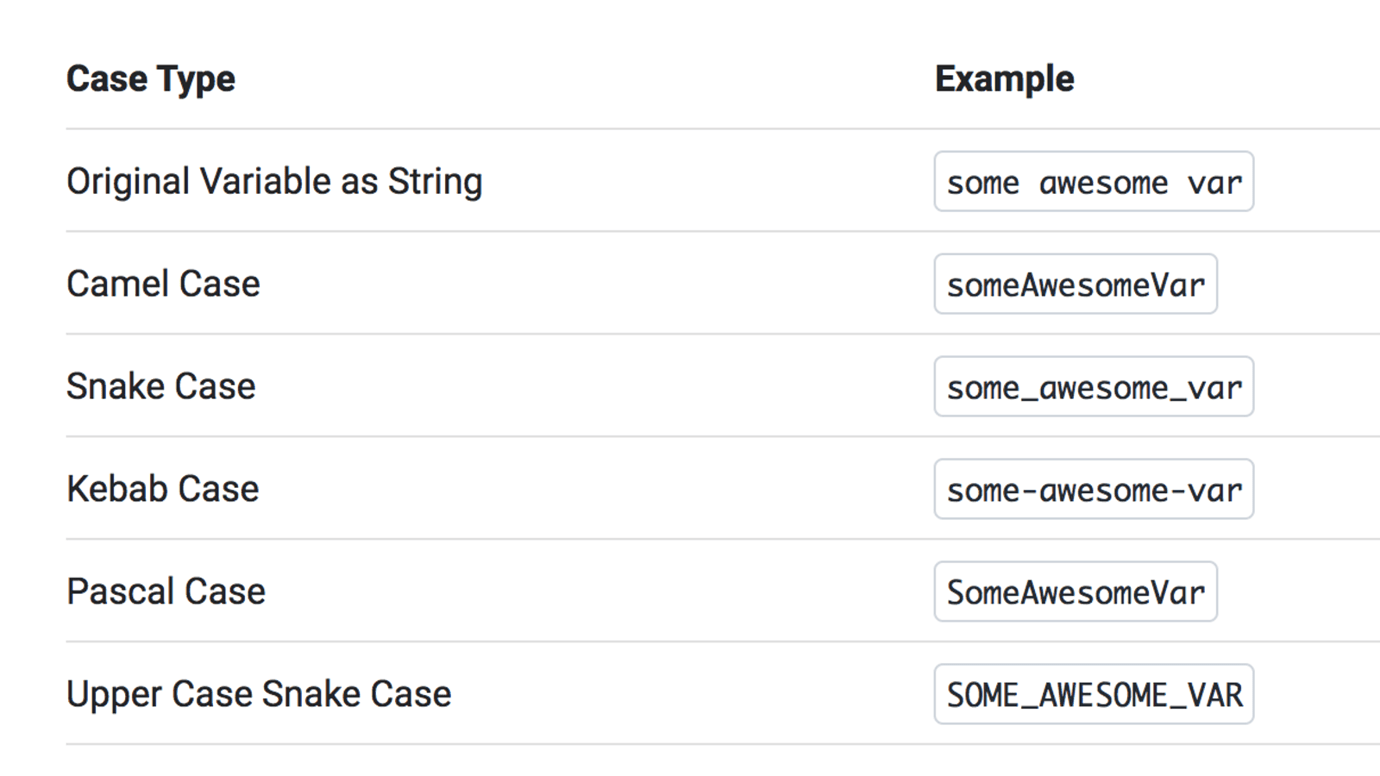The height and width of the screenshot is (776, 1380).
Task: Click the word 'String' in first row
Action: click(x=434, y=182)
